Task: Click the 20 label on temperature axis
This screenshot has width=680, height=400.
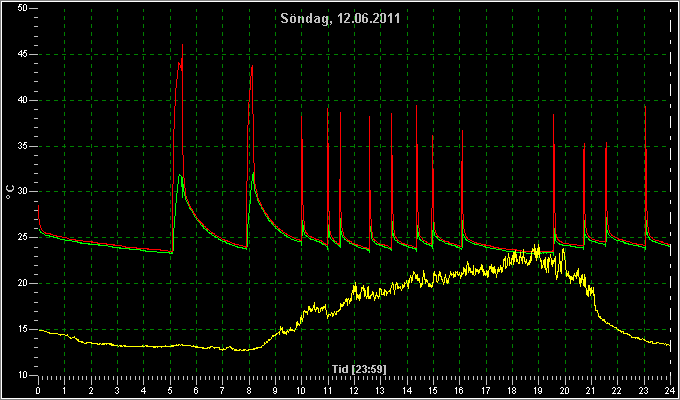Action: coord(22,283)
